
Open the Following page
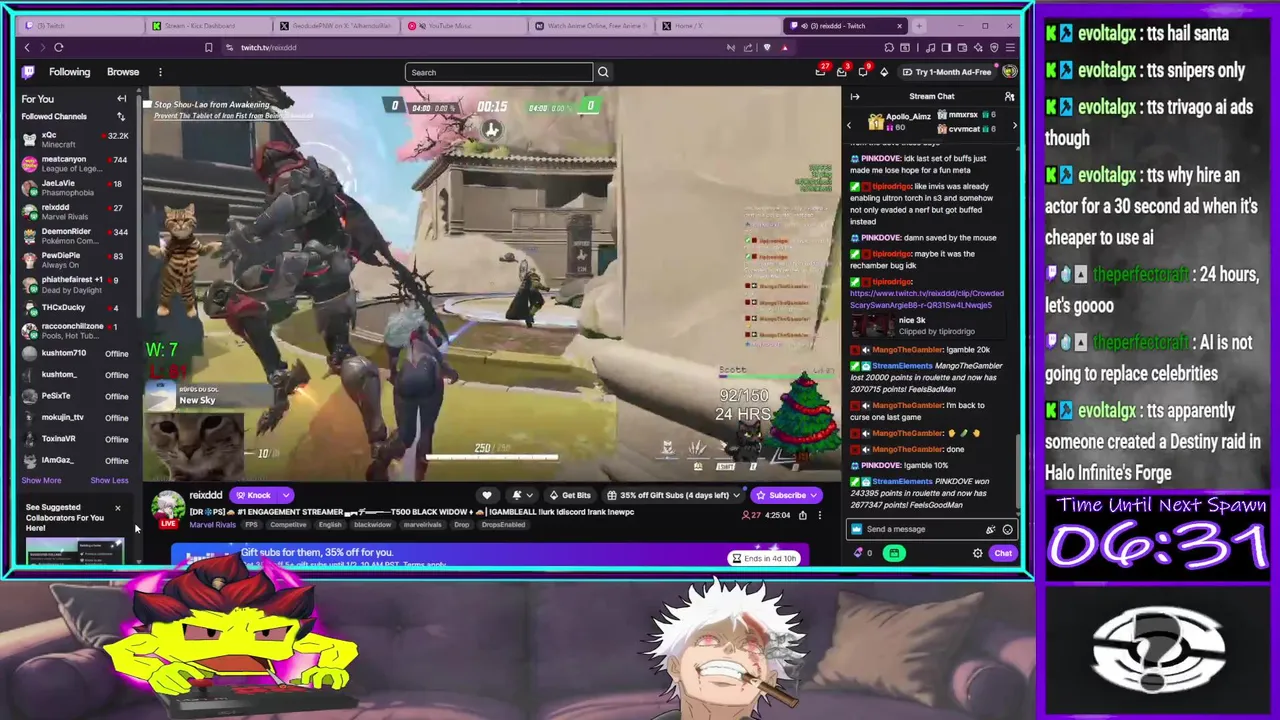click(x=69, y=72)
